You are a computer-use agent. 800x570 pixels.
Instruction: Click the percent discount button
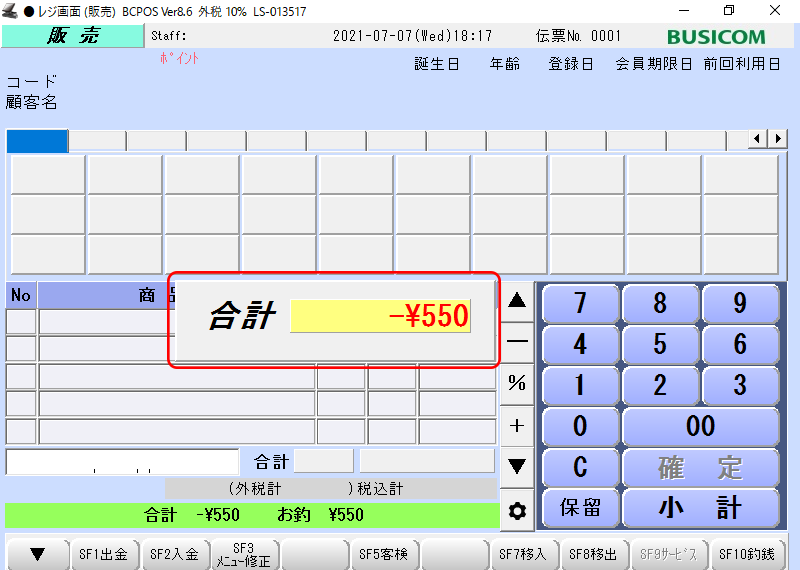(x=517, y=383)
